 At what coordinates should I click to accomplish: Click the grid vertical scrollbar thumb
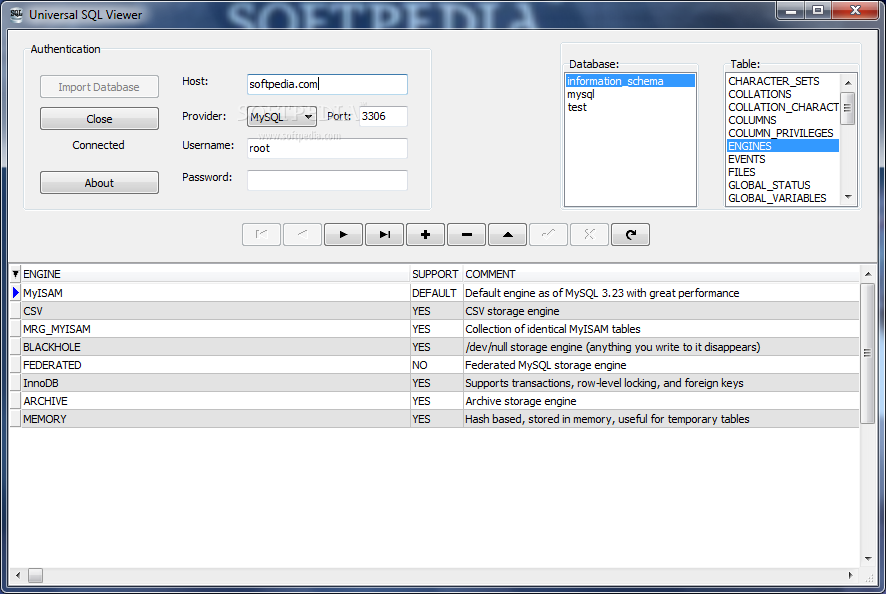pos(868,353)
